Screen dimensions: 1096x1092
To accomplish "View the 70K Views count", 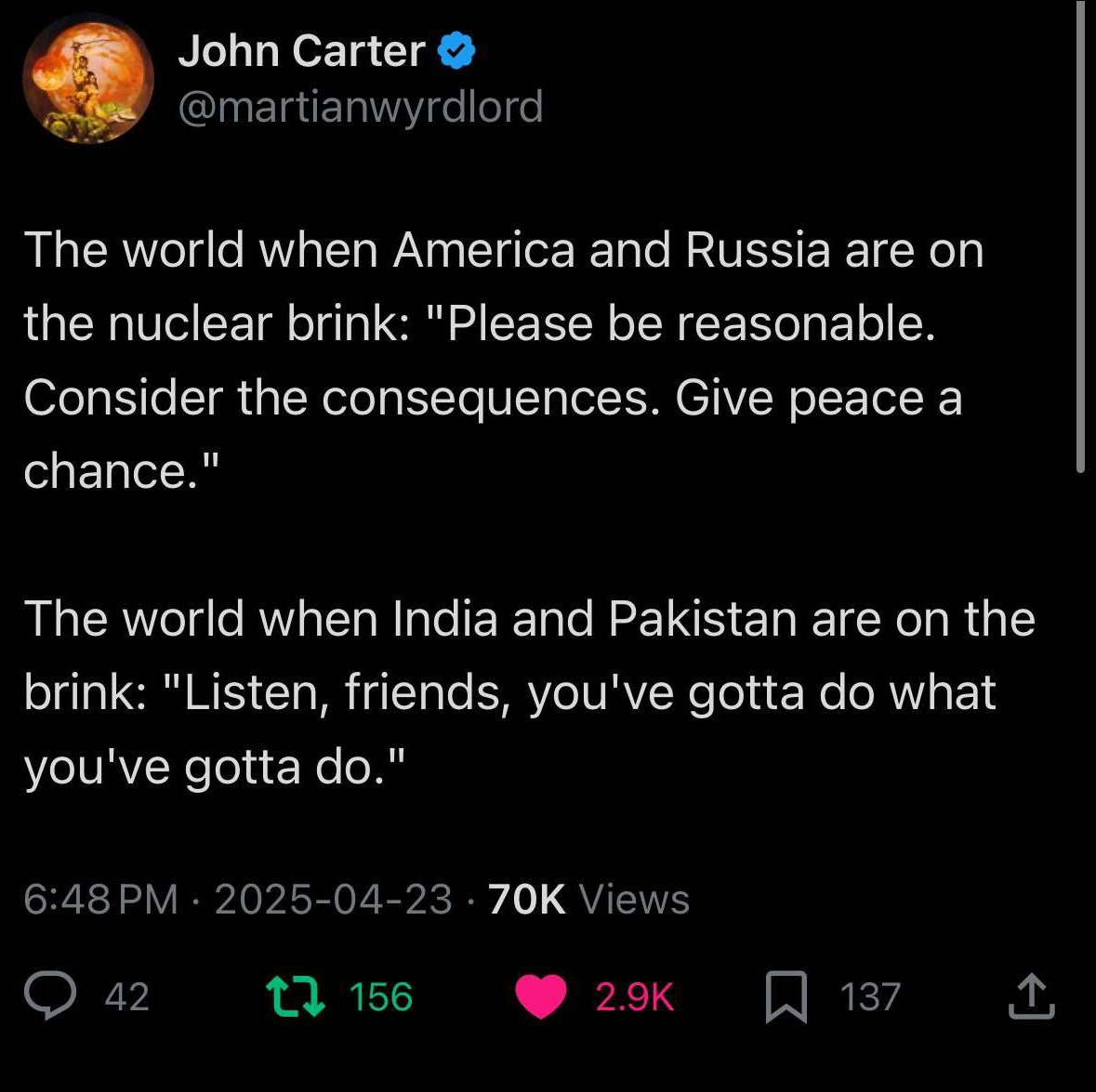I will click(x=588, y=899).
